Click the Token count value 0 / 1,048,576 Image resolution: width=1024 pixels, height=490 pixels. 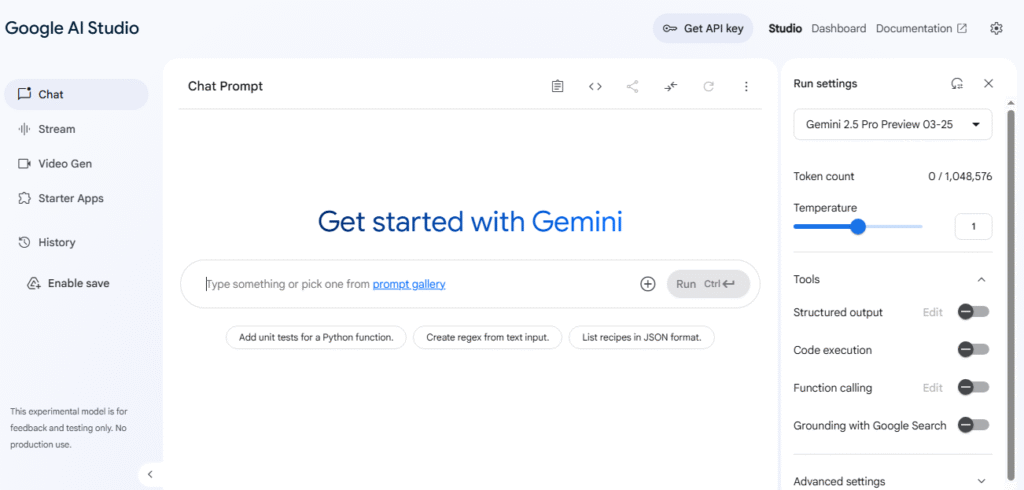(960, 176)
